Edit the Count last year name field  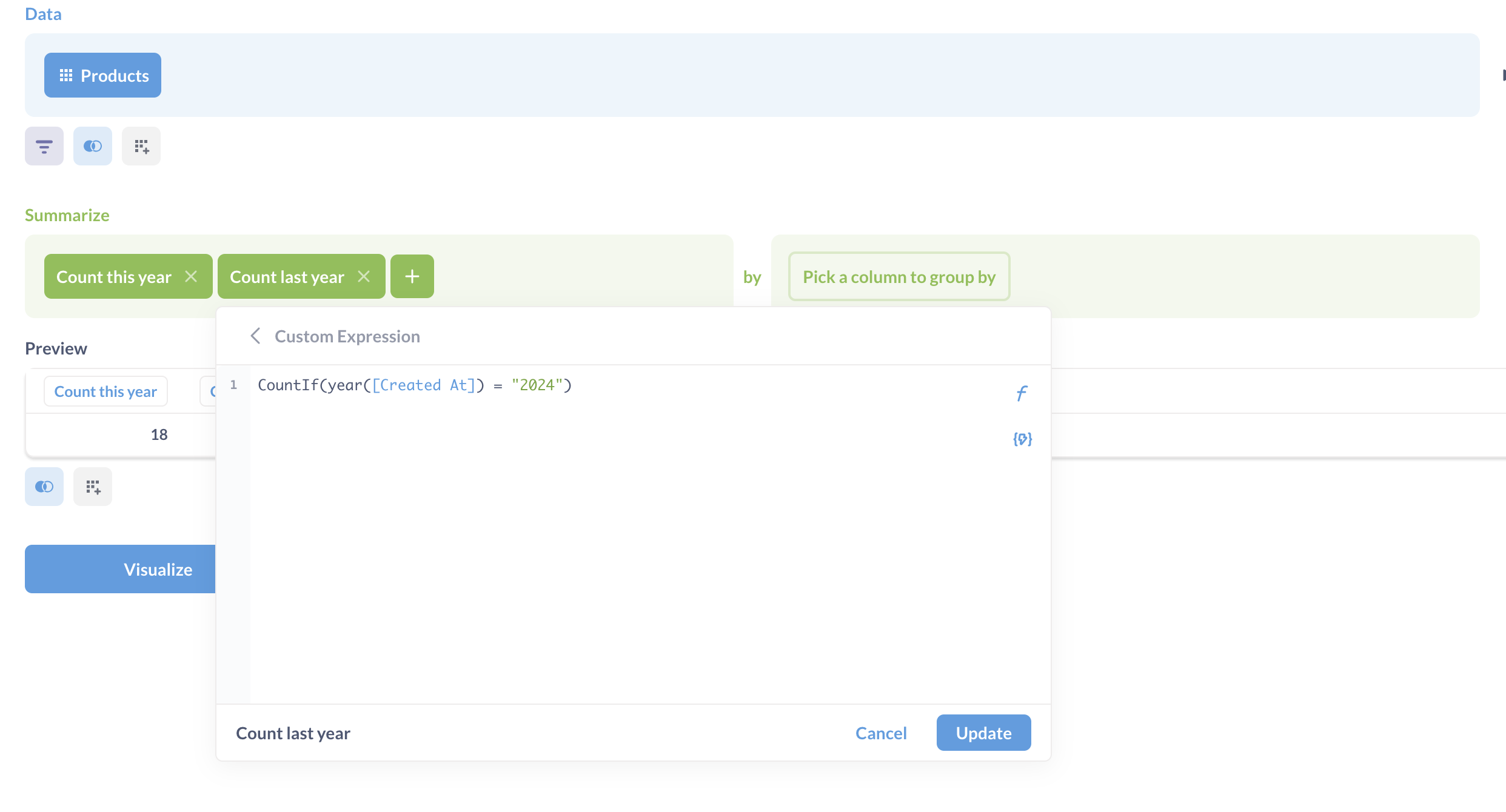point(293,733)
